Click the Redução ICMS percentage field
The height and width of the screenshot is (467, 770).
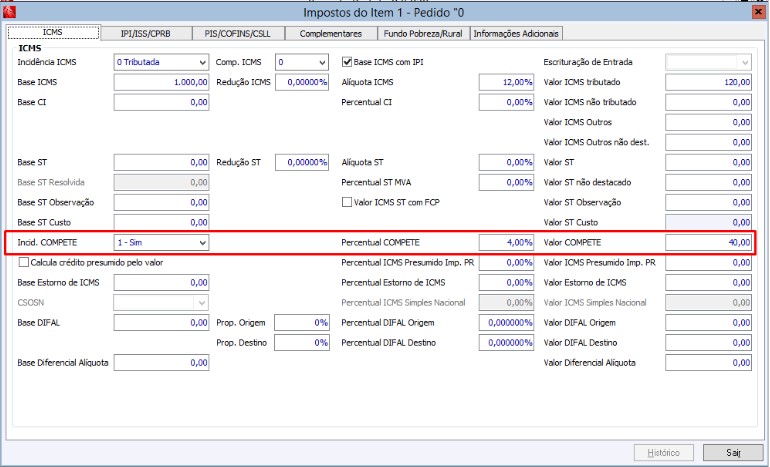coord(302,82)
